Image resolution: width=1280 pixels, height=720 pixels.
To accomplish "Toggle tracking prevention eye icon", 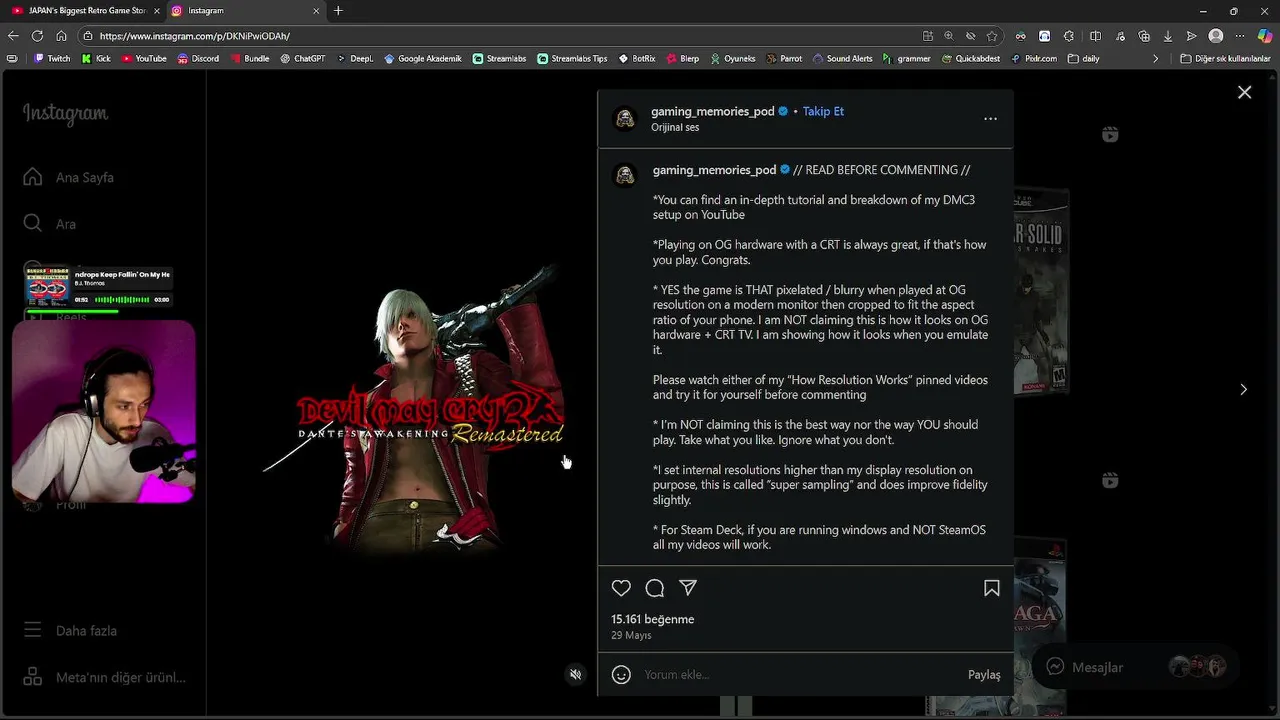I will click(x=970, y=36).
